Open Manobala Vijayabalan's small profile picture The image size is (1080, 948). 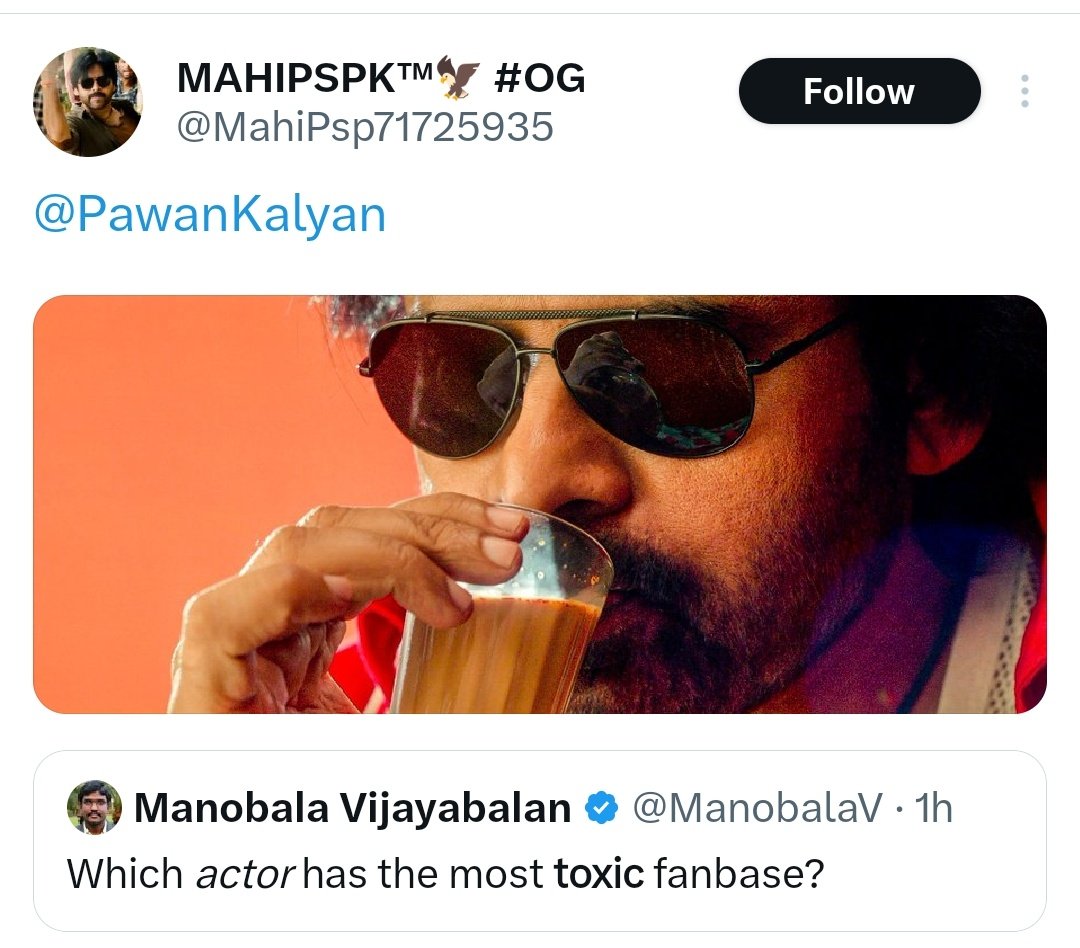click(x=94, y=807)
